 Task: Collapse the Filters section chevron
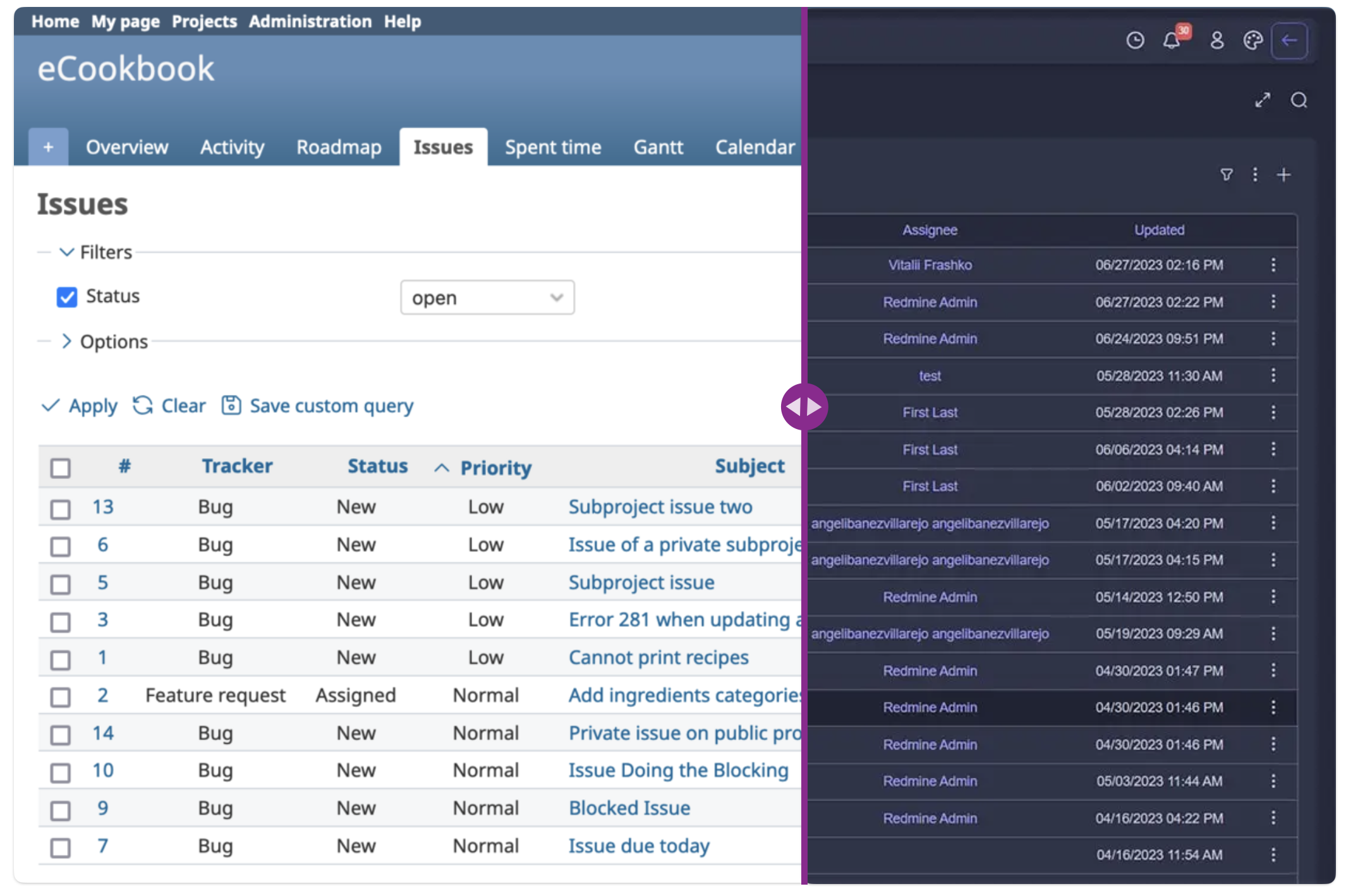pos(67,252)
